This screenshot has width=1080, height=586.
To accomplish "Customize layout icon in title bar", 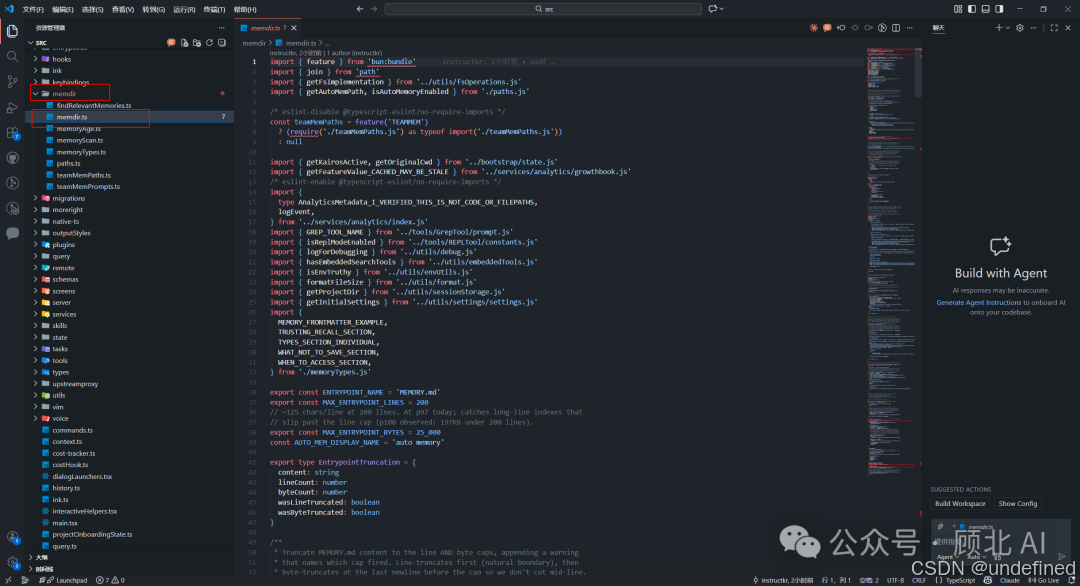I will click(958, 9).
